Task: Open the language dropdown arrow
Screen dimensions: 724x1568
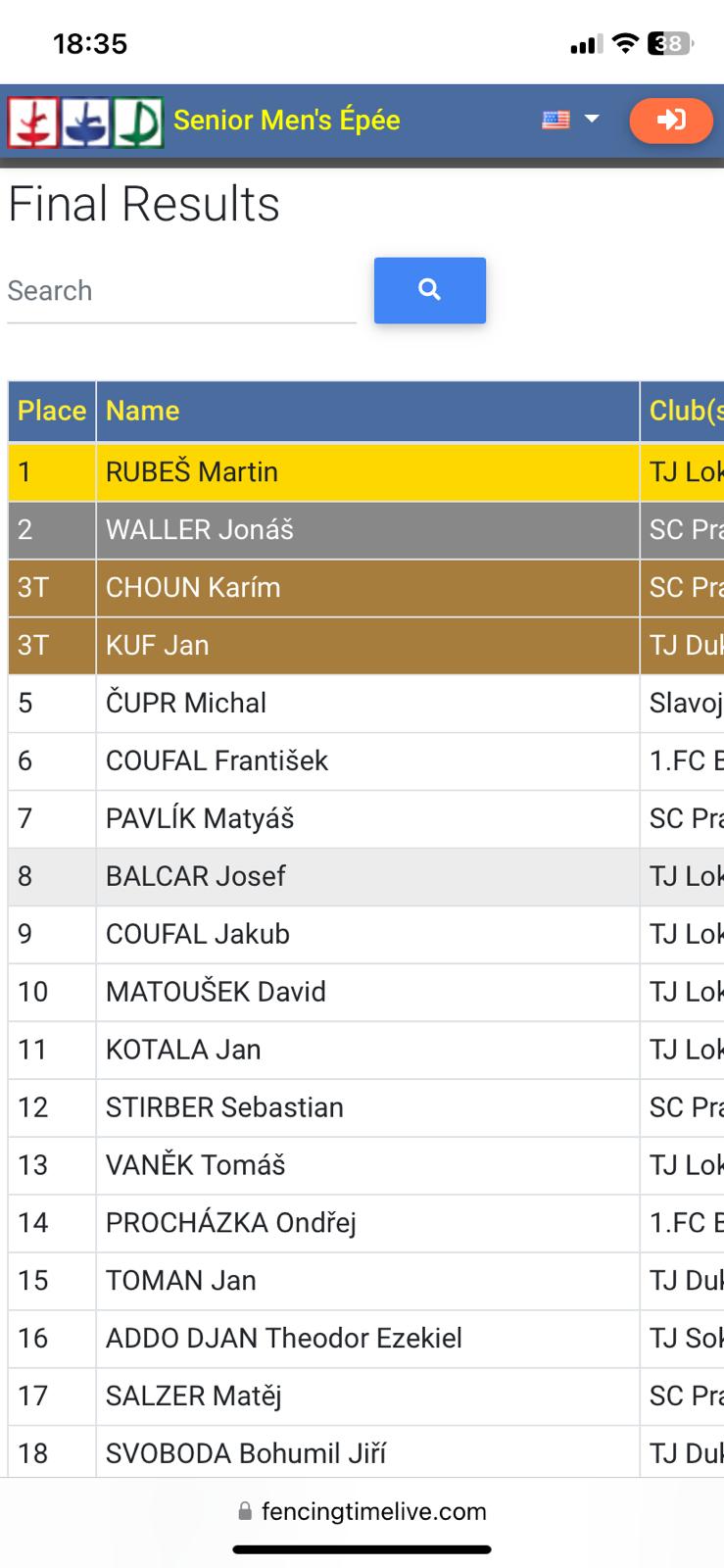Action: tap(592, 119)
